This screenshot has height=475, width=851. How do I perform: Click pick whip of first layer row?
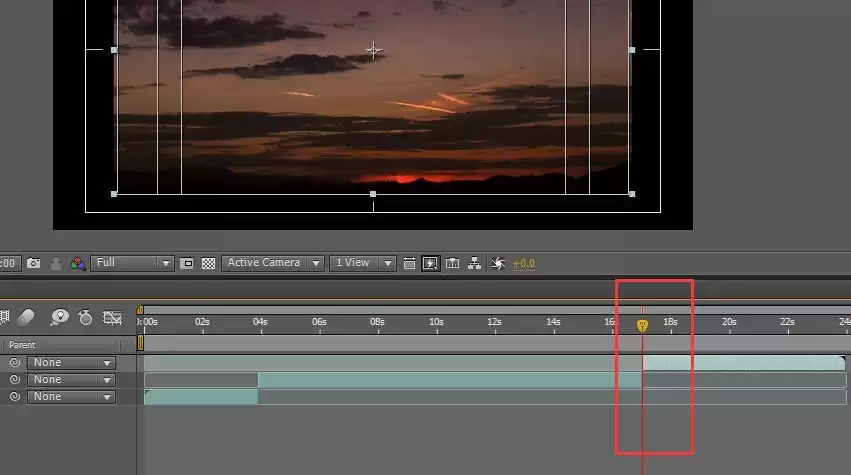click(15, 362)
